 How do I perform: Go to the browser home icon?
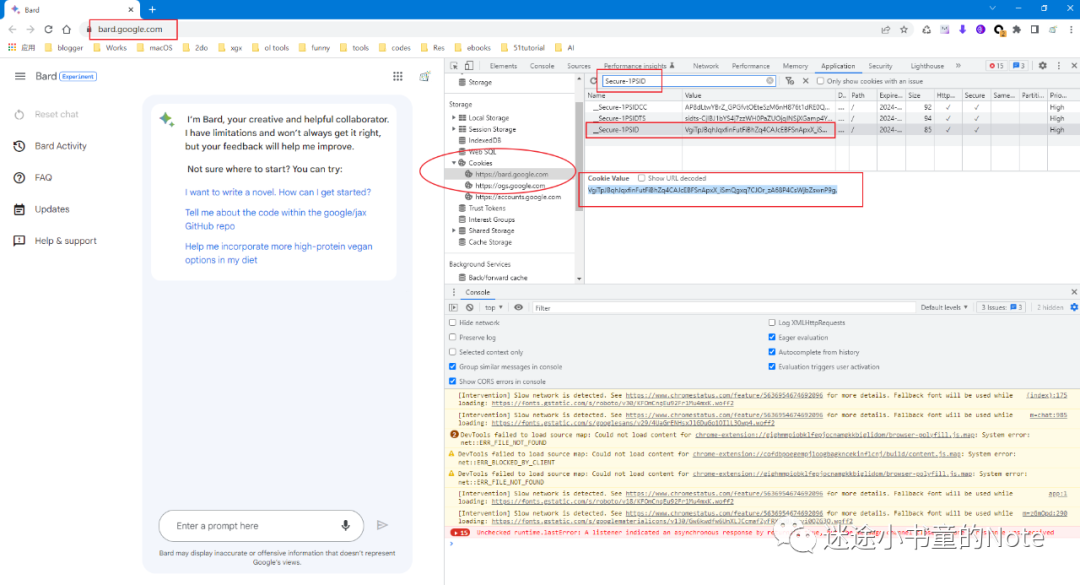click(x=66, y=30)
